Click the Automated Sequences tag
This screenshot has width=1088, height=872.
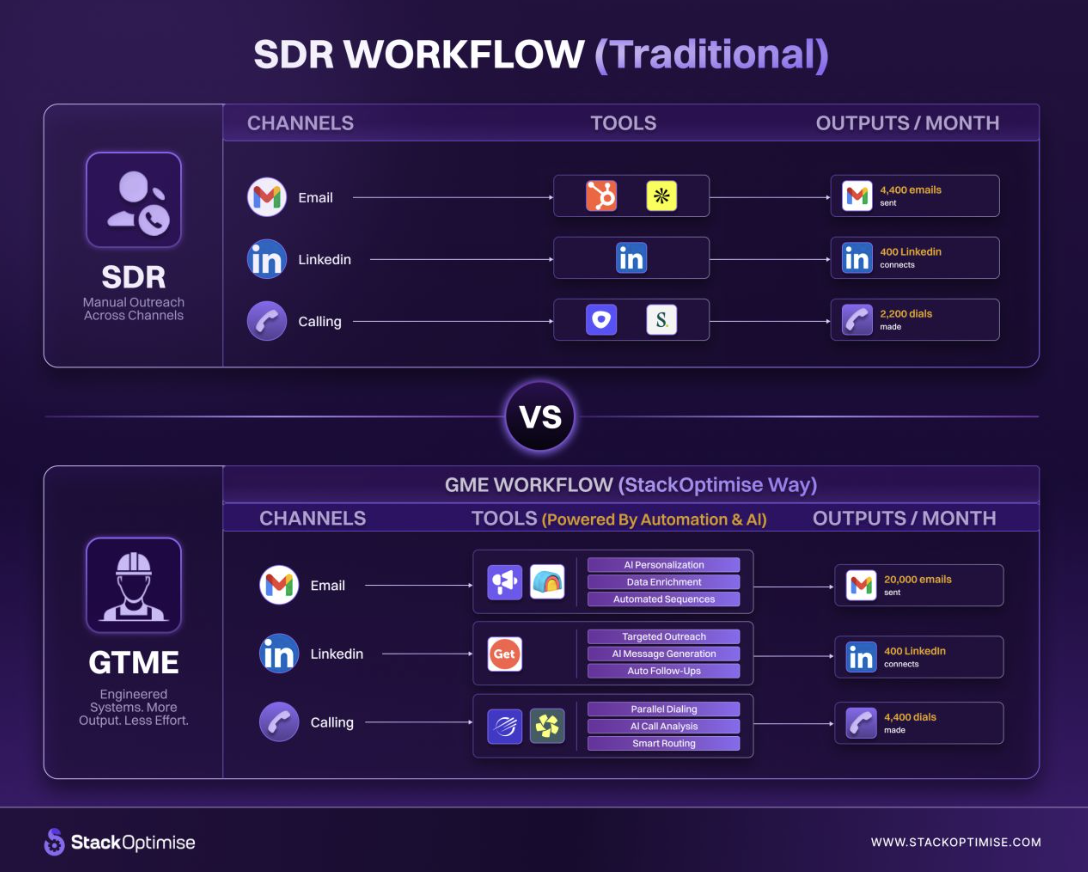(664, 599)
